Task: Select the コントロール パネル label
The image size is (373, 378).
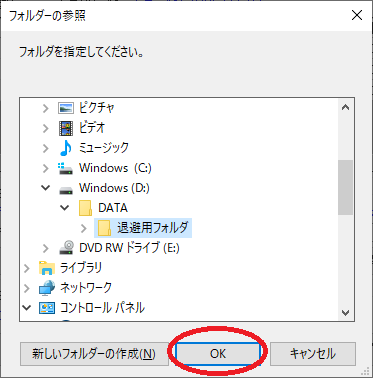Action: (102, 308)
